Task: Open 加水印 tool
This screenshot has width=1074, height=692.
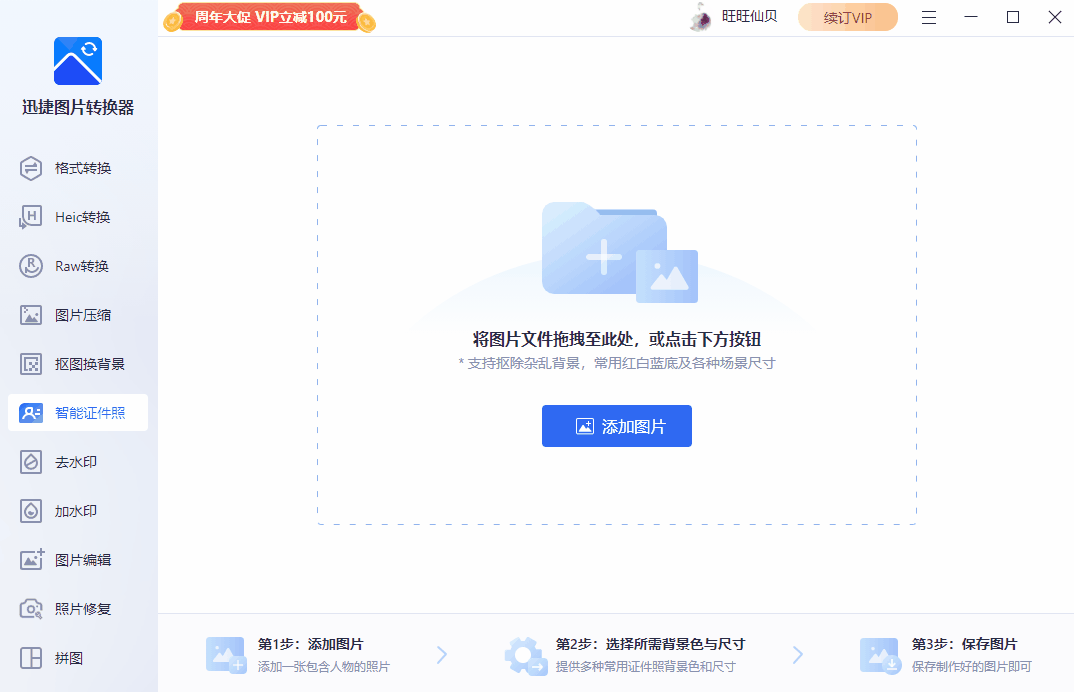Action: (78, 511)
